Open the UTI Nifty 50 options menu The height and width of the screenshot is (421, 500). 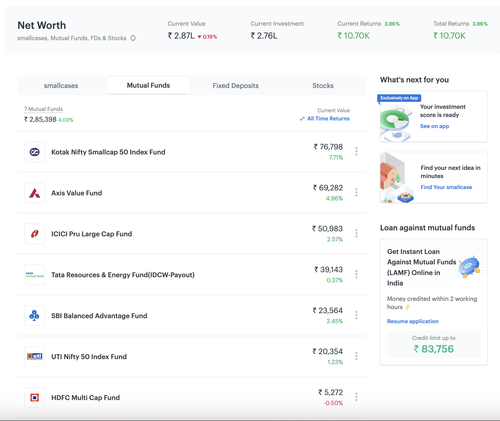(356, 356)
